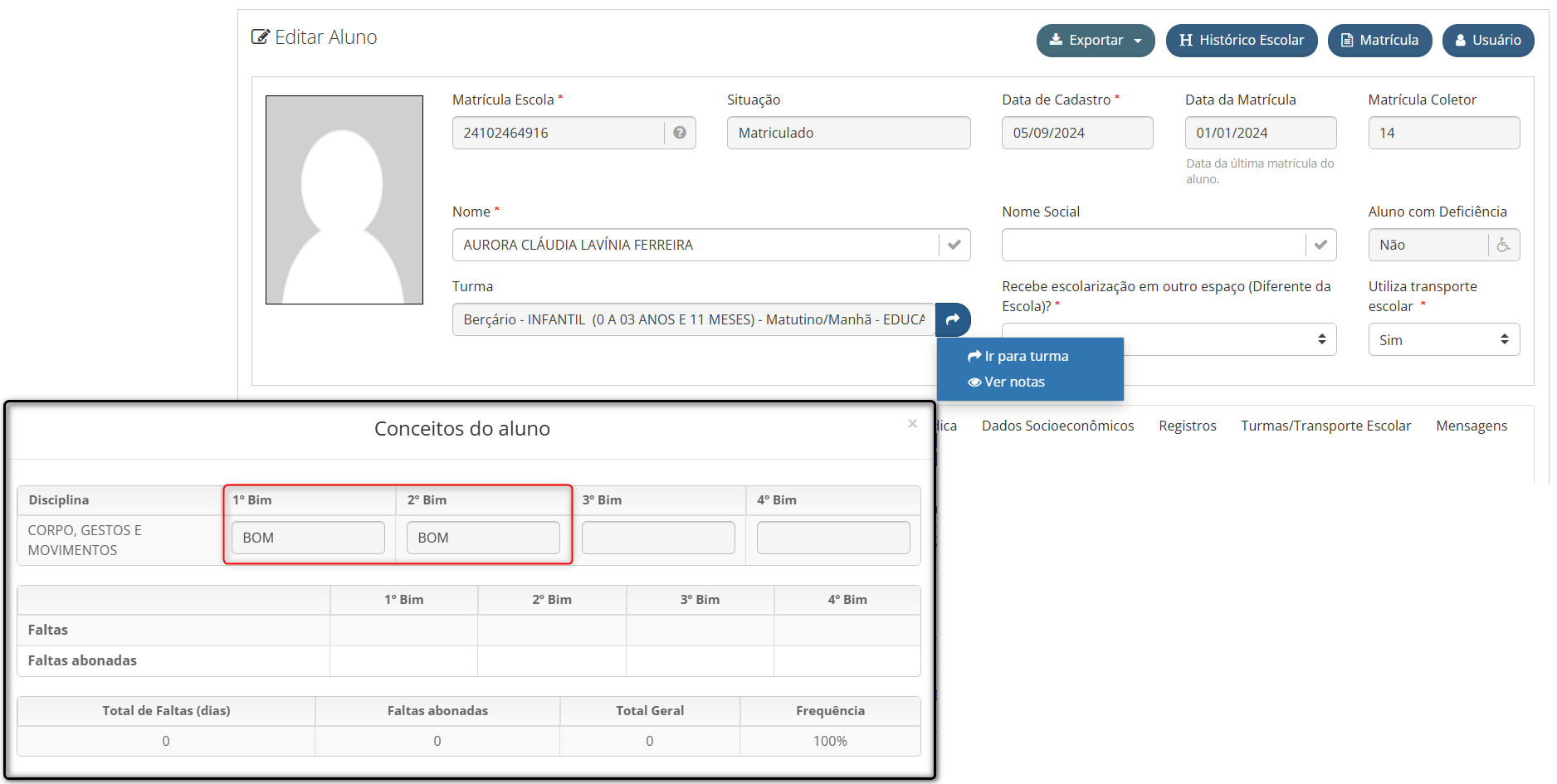This screenshot has height=784, width=1557.
Task: Open the Mensagens tab
Action: [1471, 426]
